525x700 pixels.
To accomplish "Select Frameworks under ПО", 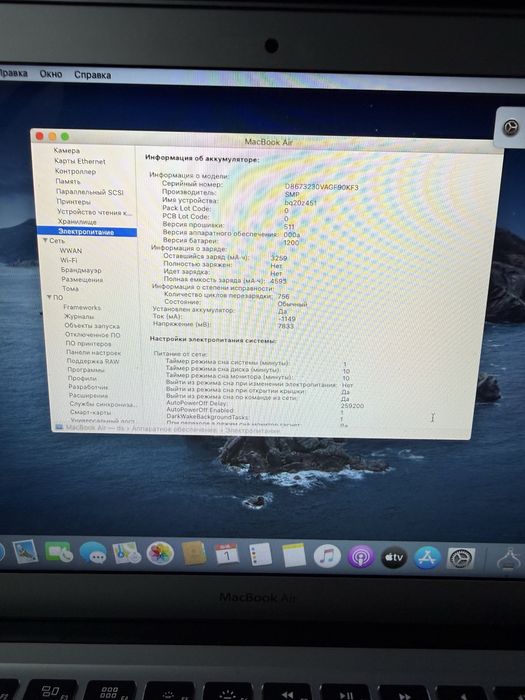I will pyautogui.click(x=82, y=308).
